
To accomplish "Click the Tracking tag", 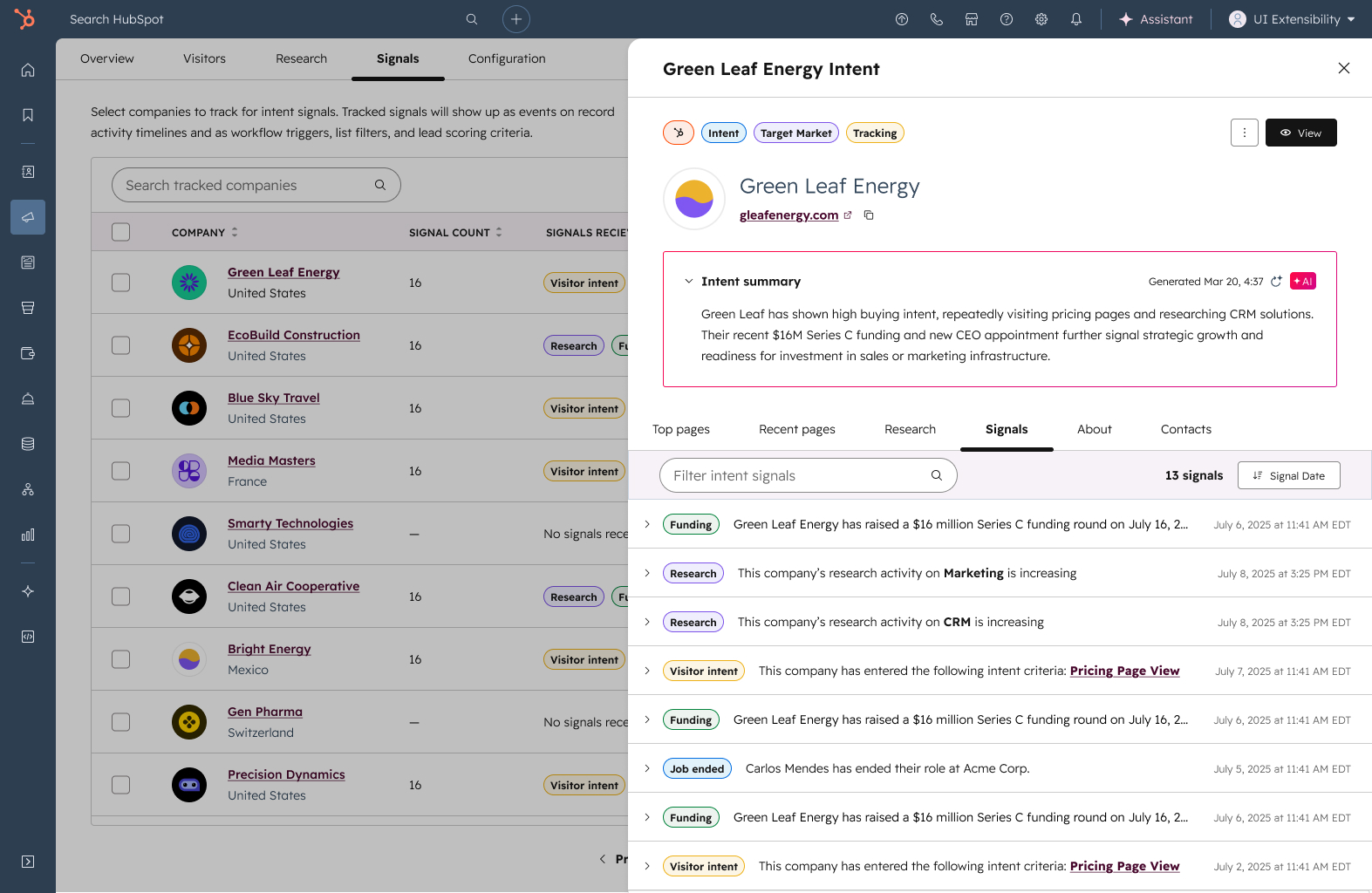I will click(x=875, y=133).
